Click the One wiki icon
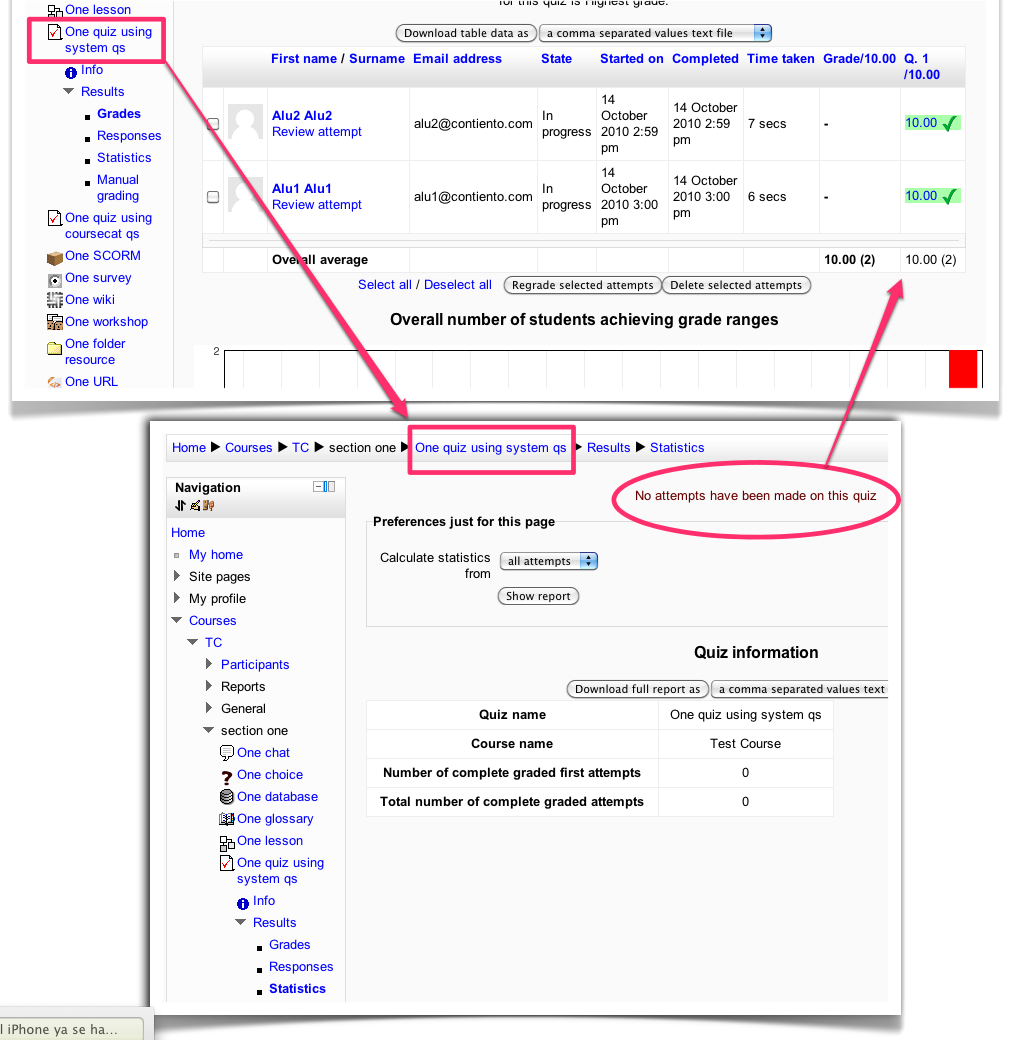The height and width of the screenshot is (1040, 1015). coord(54,300)
